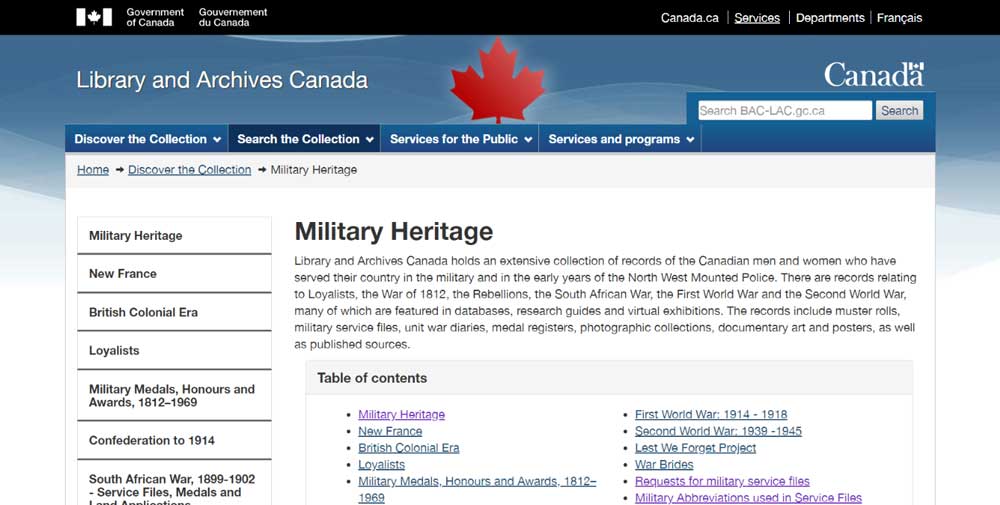Expand Services for the Public menu

click(460, 139)
